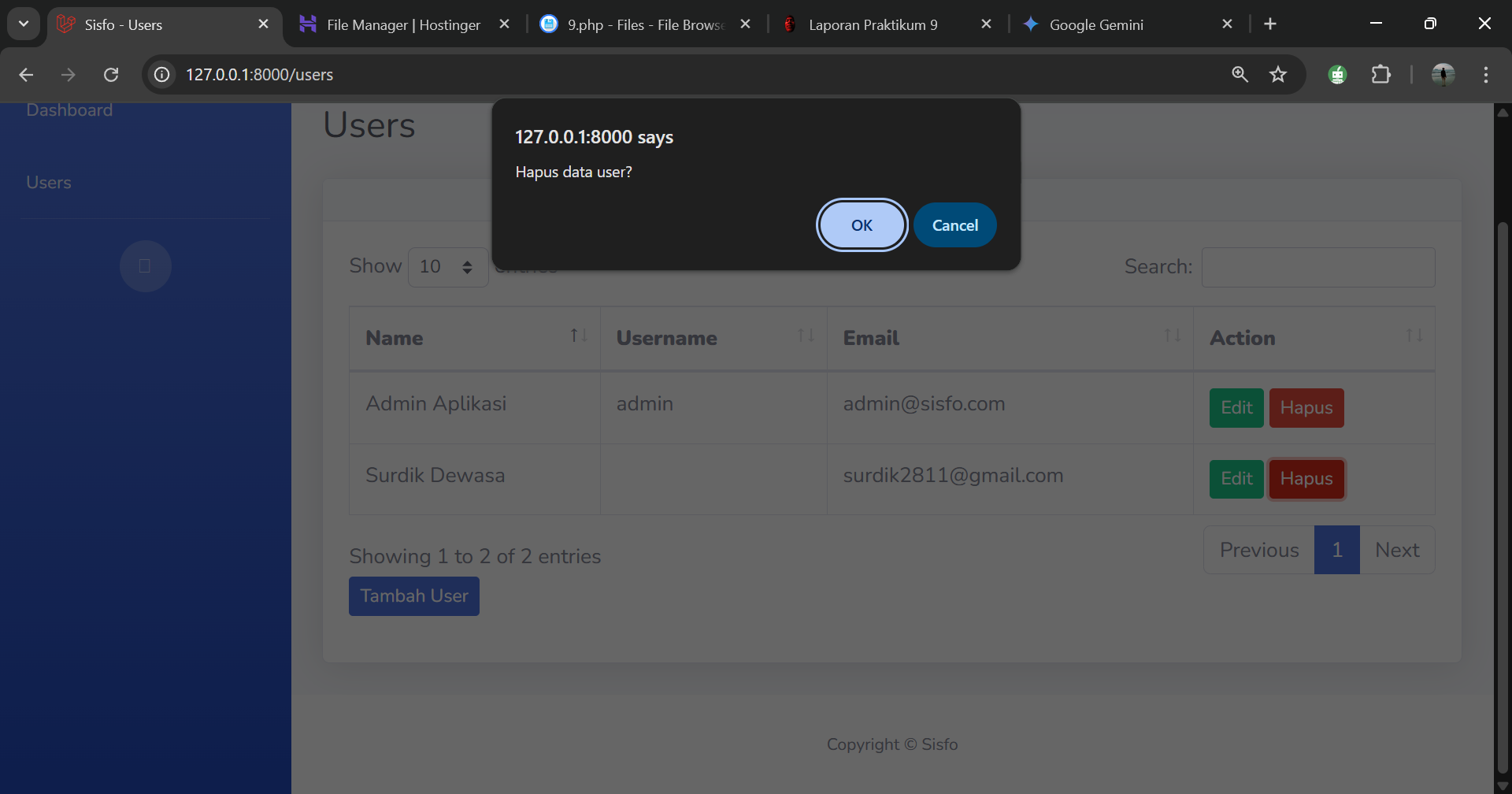View site information icon beside URL
Screen dimensions: 1512x794
coord(162,75)
